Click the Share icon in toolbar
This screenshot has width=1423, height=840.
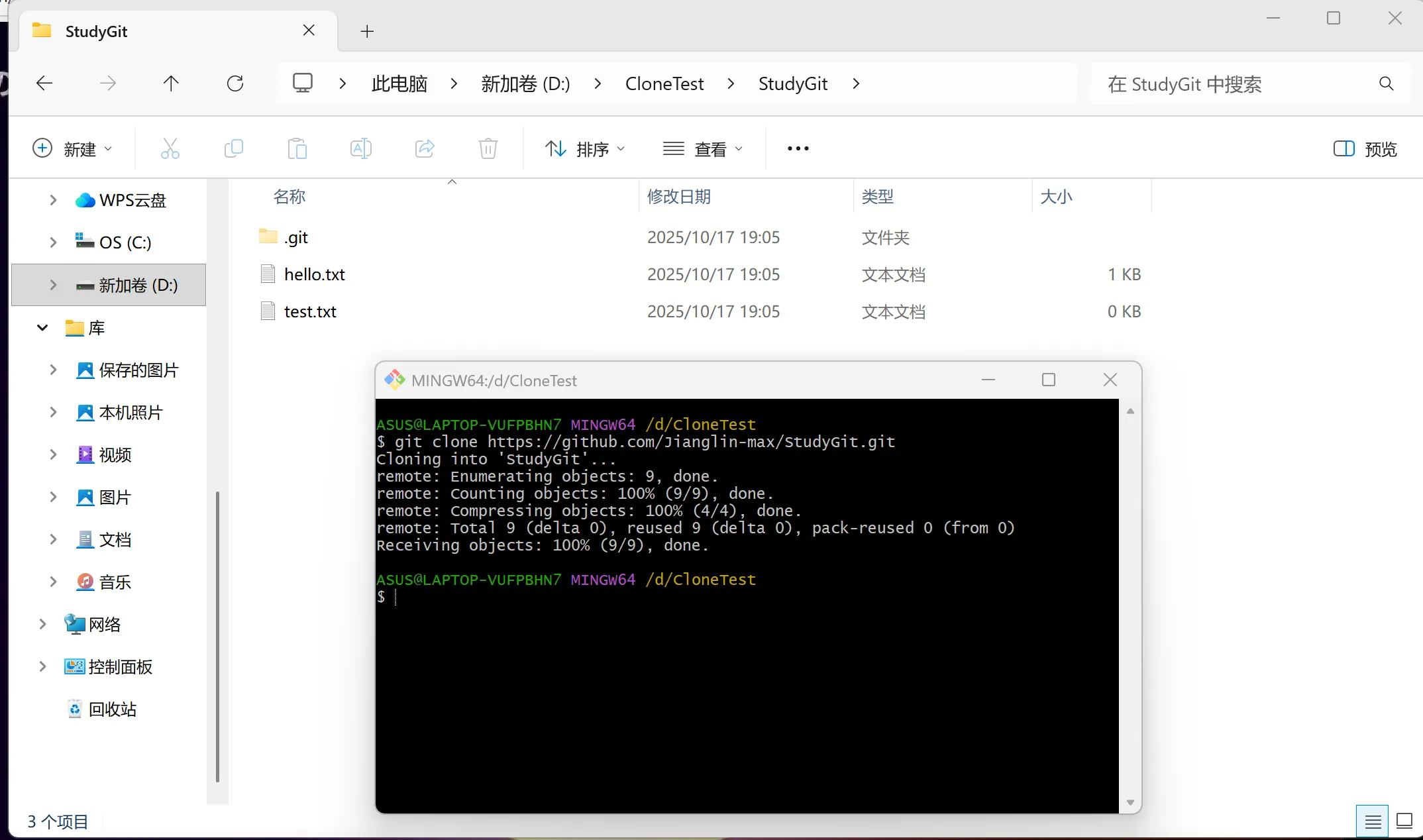(424, 148)
